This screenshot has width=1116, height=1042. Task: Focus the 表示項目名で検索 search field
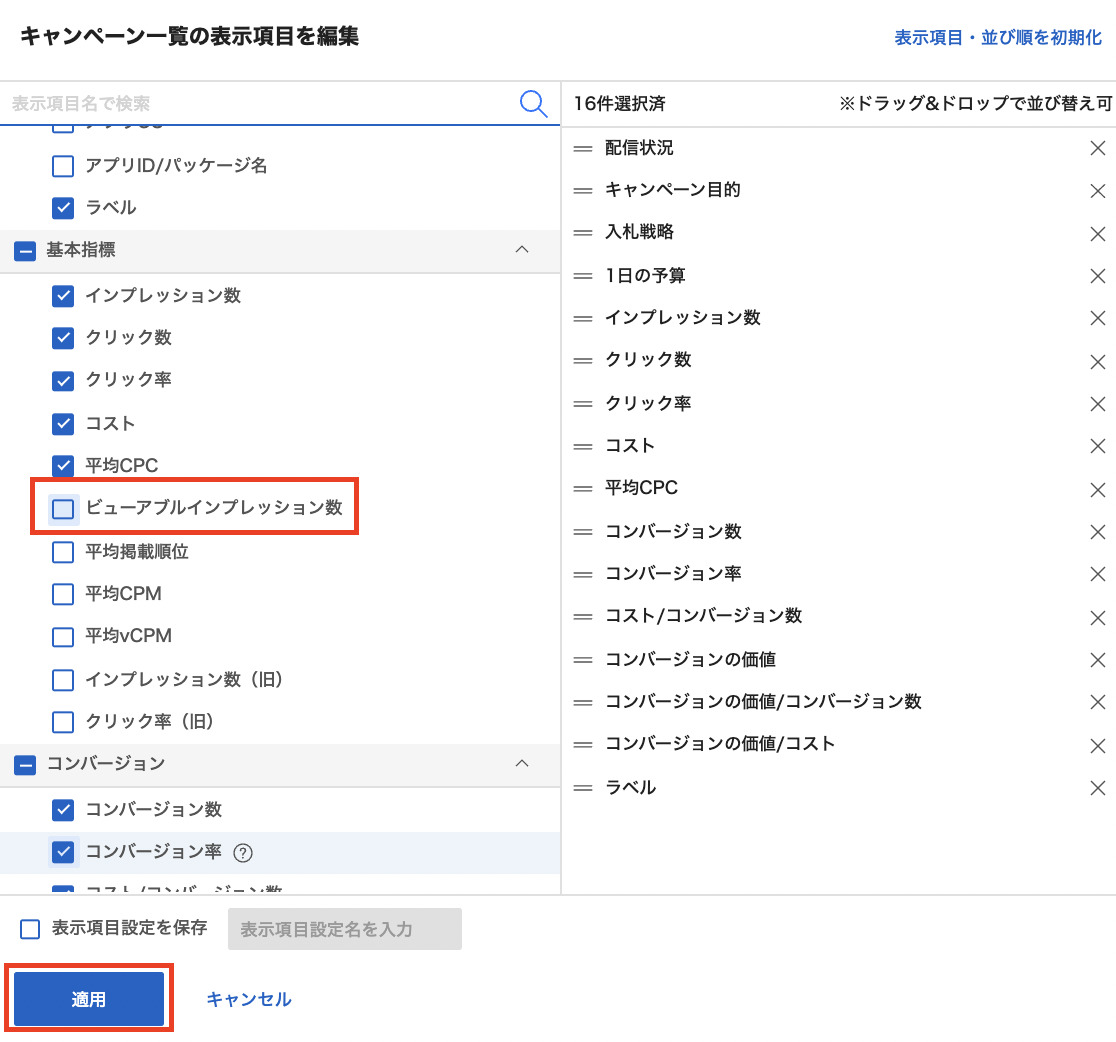(x=260, y=104)
